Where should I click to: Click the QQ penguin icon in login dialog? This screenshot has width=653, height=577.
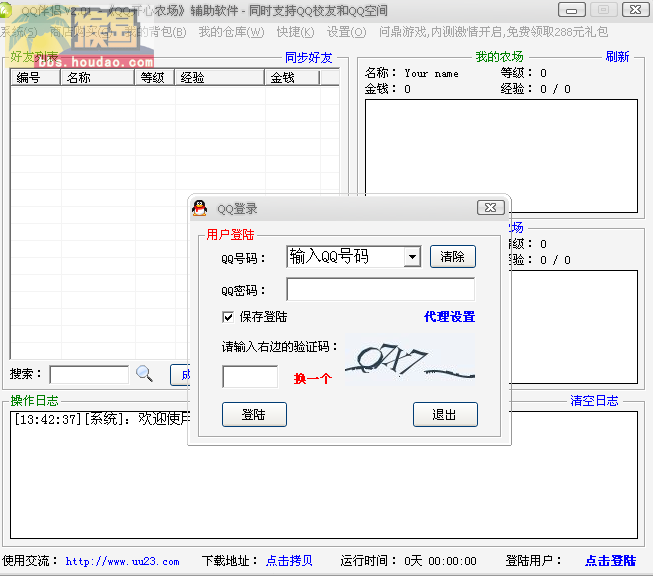click(x=200, y=208)
